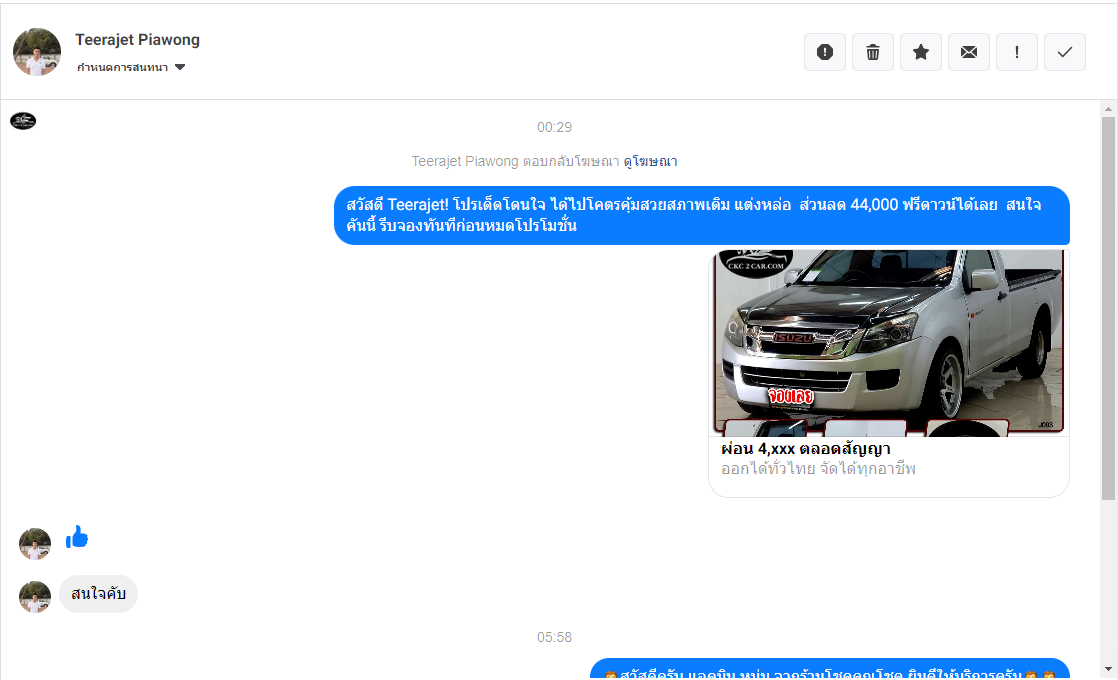This screenshot has height=680, width=1118.
Task: Select the สนใจคับ message bubble
Action: 98,594
